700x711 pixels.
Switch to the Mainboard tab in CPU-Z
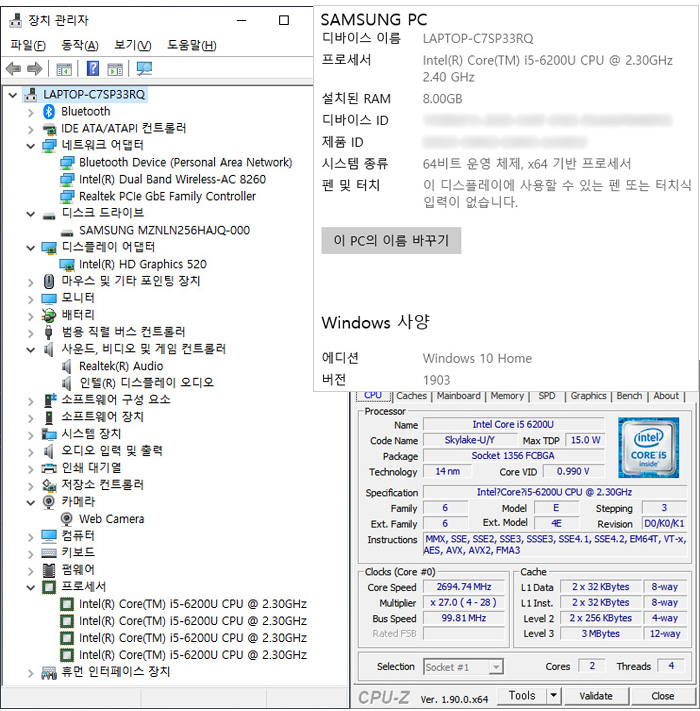[x=458, y=396]
